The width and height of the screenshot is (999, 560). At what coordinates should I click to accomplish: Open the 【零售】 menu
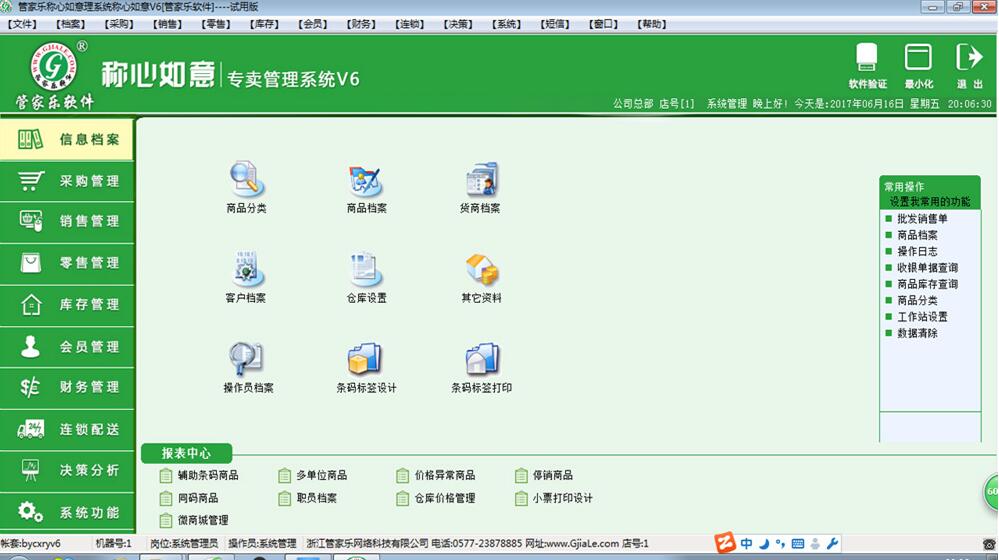[216, 24]
